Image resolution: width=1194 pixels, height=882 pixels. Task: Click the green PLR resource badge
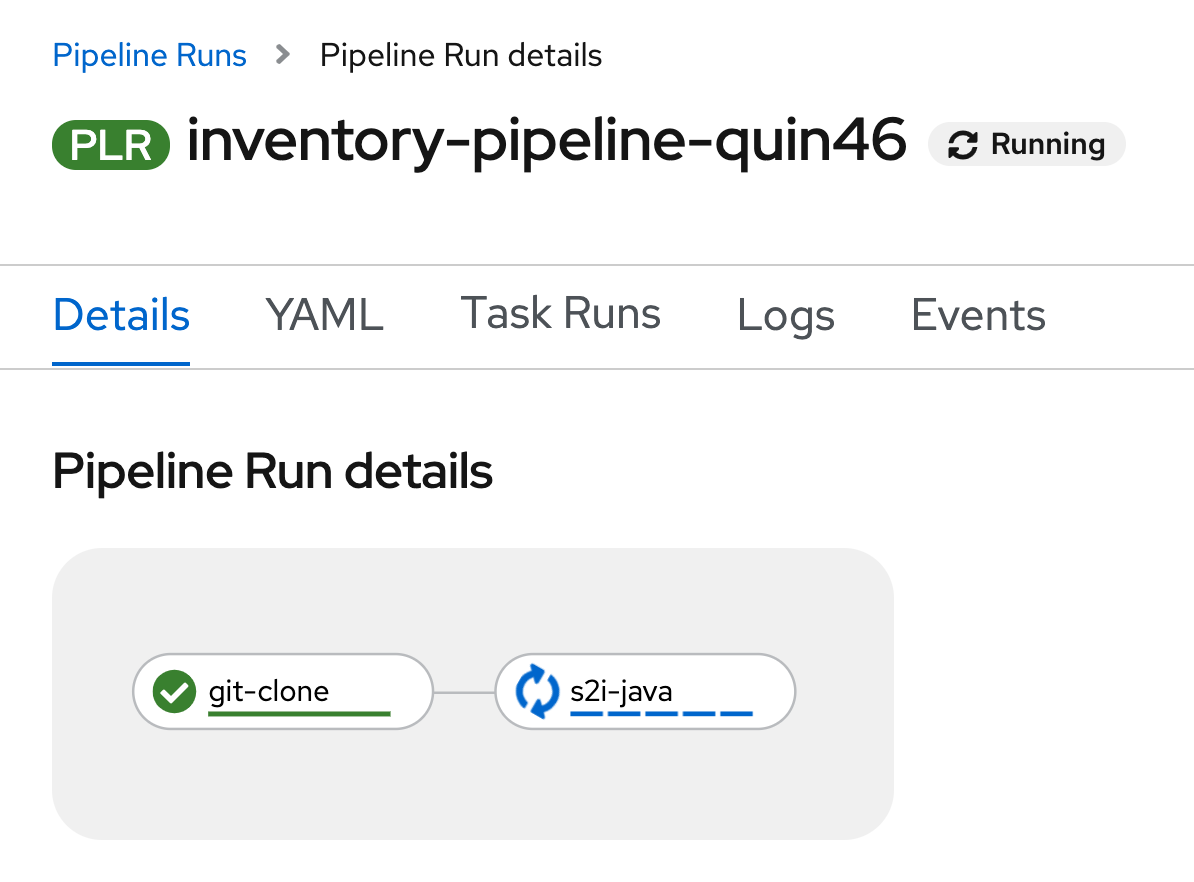coord(110,144)
